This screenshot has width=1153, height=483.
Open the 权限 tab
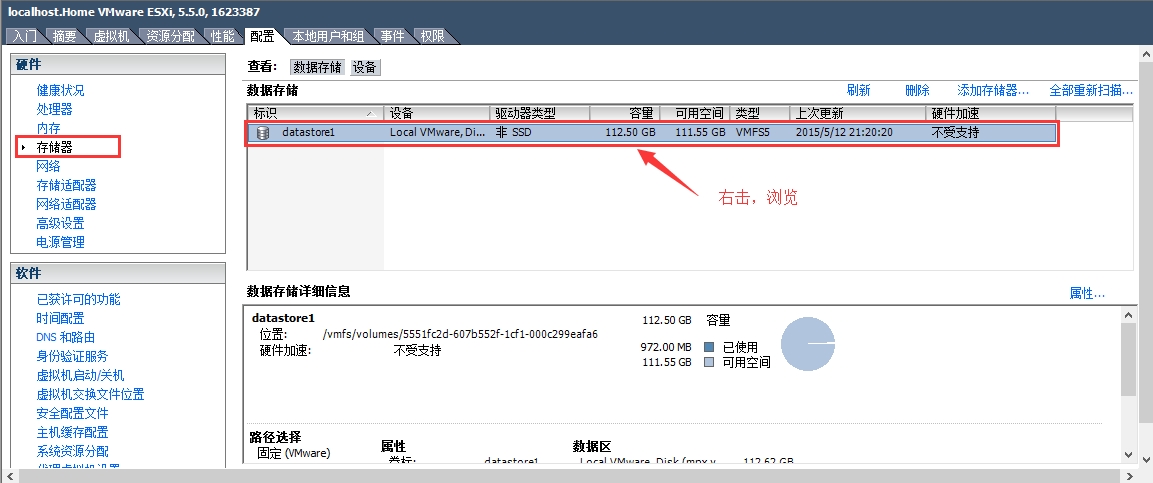point(432,36)
